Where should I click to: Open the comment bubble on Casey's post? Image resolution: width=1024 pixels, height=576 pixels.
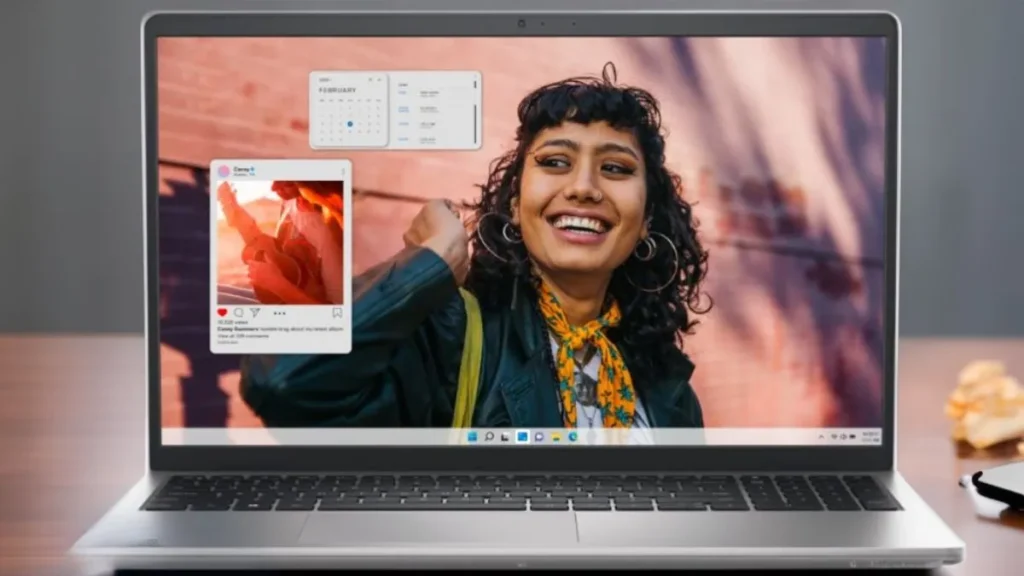coord(238,313)
